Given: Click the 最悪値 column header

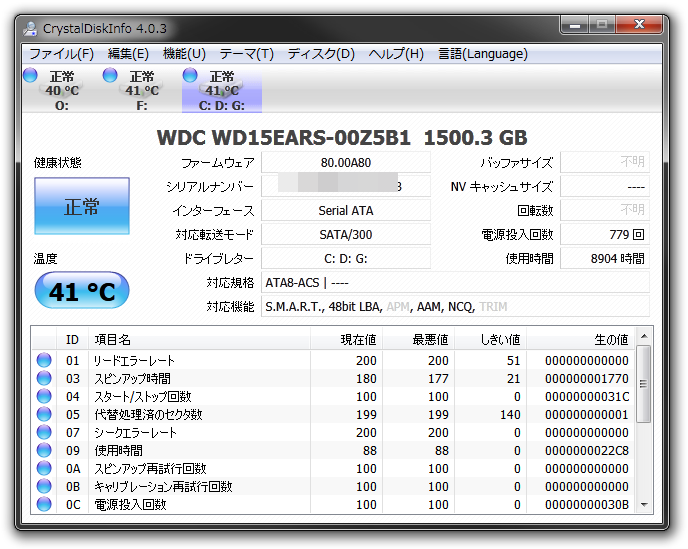Looking at the screenshot, I should coord(419,339).
